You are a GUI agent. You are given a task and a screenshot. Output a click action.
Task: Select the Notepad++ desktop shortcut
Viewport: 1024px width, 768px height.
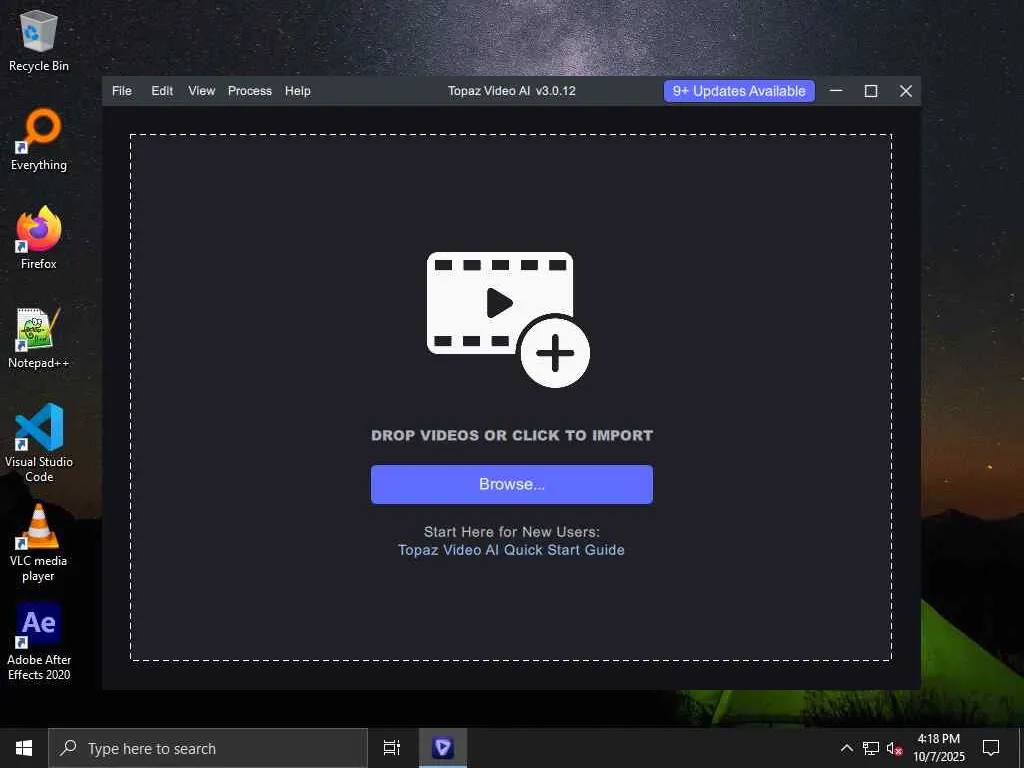click(x=39, y=338)
